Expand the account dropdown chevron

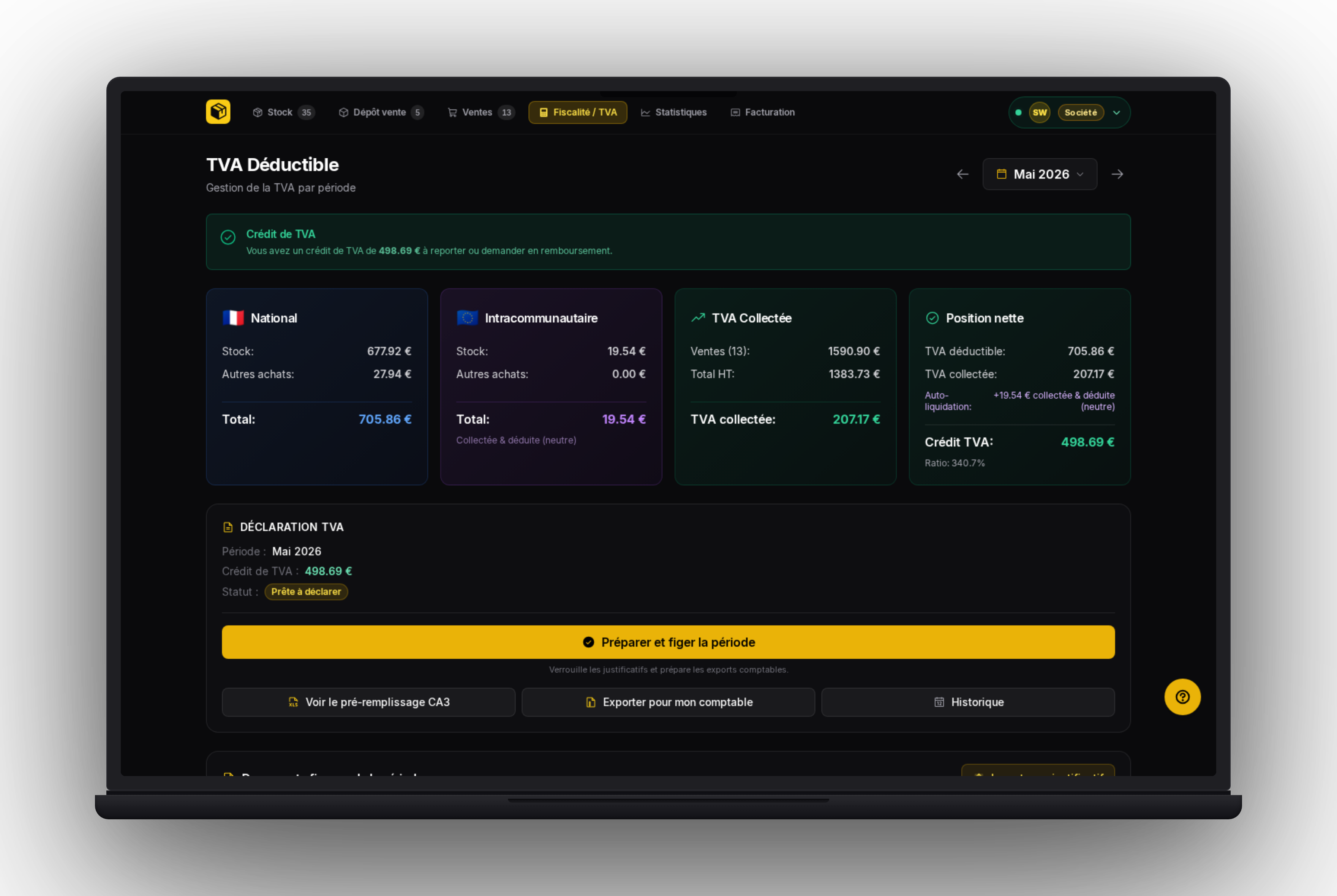point(1116,113)
